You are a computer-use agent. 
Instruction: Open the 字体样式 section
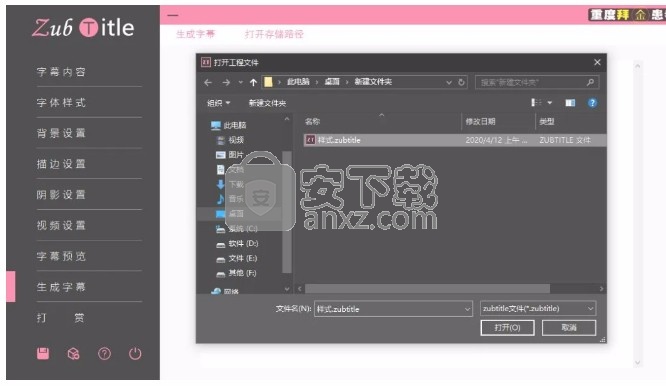click(61, 102)
